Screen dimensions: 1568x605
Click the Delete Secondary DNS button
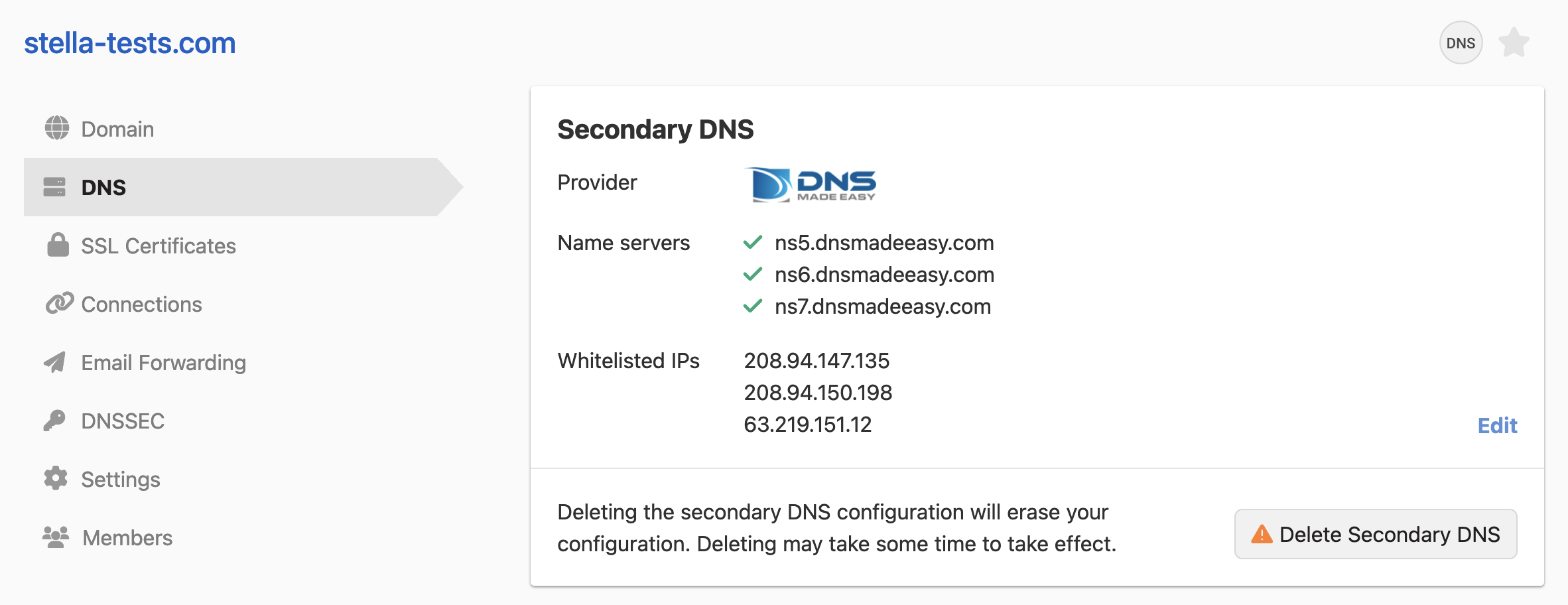(x=1376, y=534)
